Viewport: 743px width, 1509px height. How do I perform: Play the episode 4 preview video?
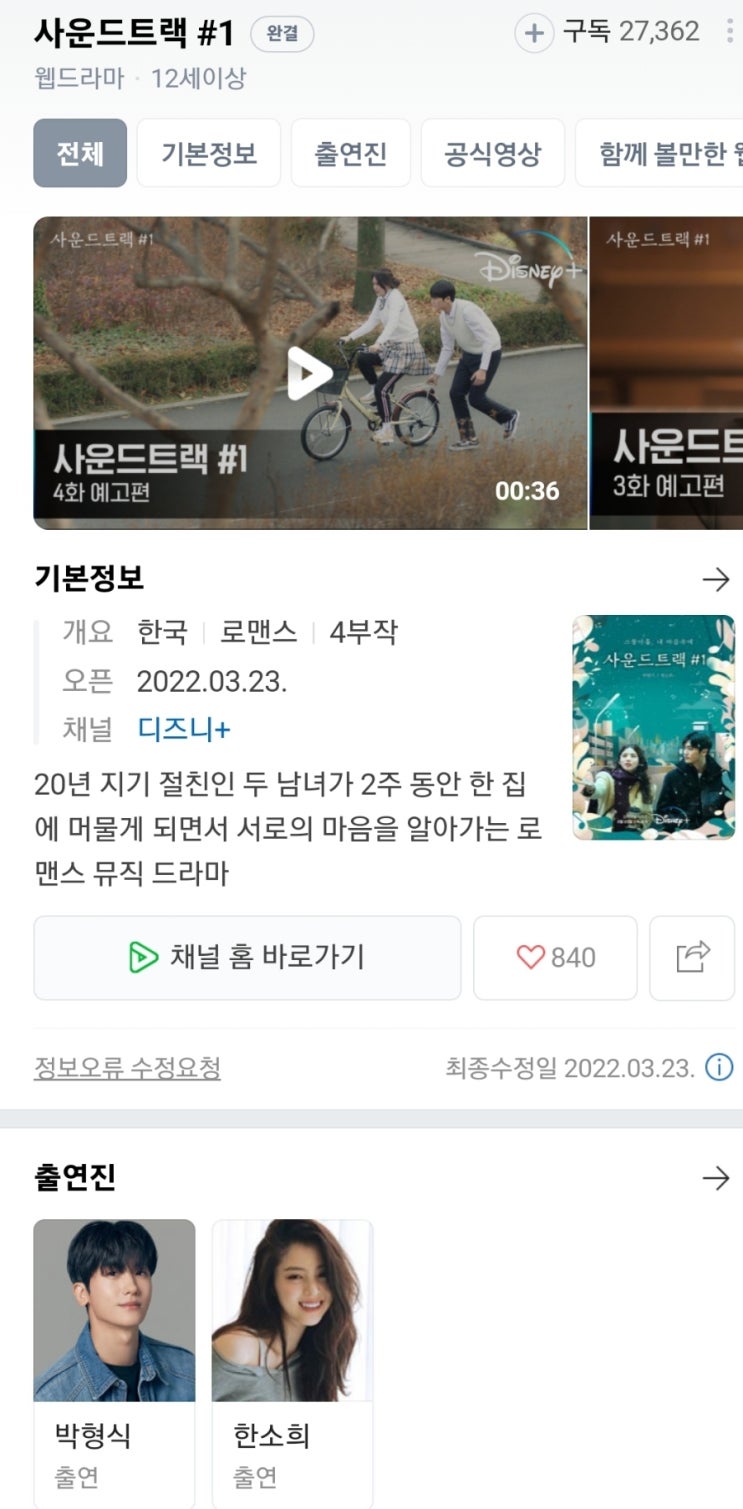tap(310, 373)
